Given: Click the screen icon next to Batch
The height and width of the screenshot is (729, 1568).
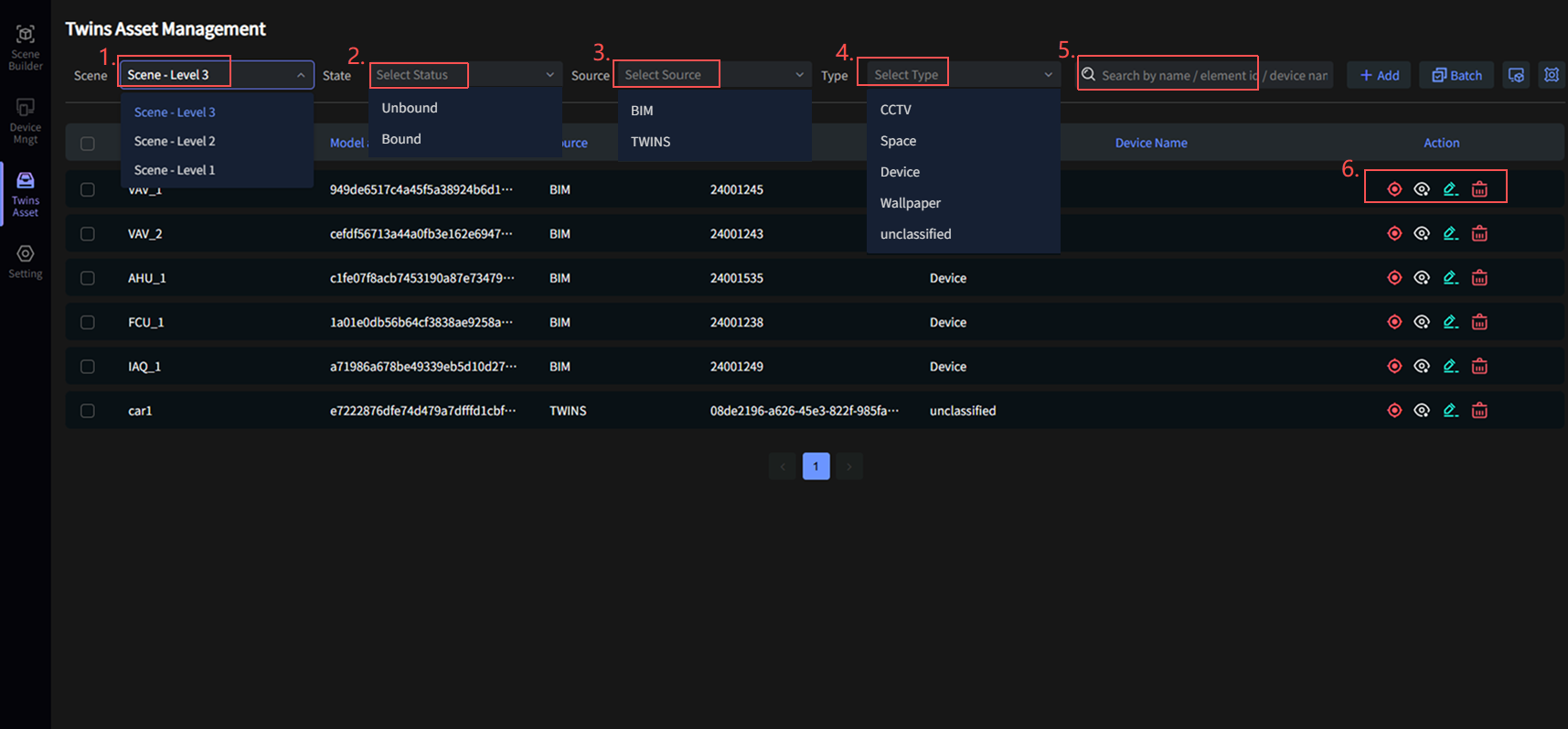Looking at the screenshot, I should coord(1516,75).
